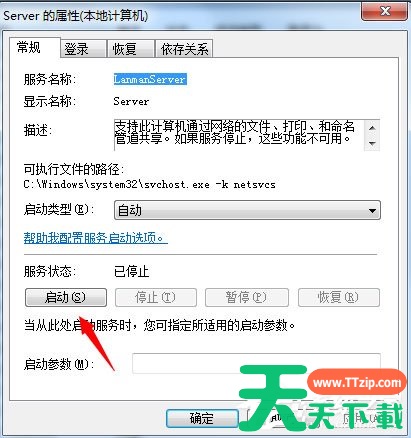Viewport: 411px width, 438px height.
Task: Click the 恢复(R) button below service status
Action: click(339, 297)
